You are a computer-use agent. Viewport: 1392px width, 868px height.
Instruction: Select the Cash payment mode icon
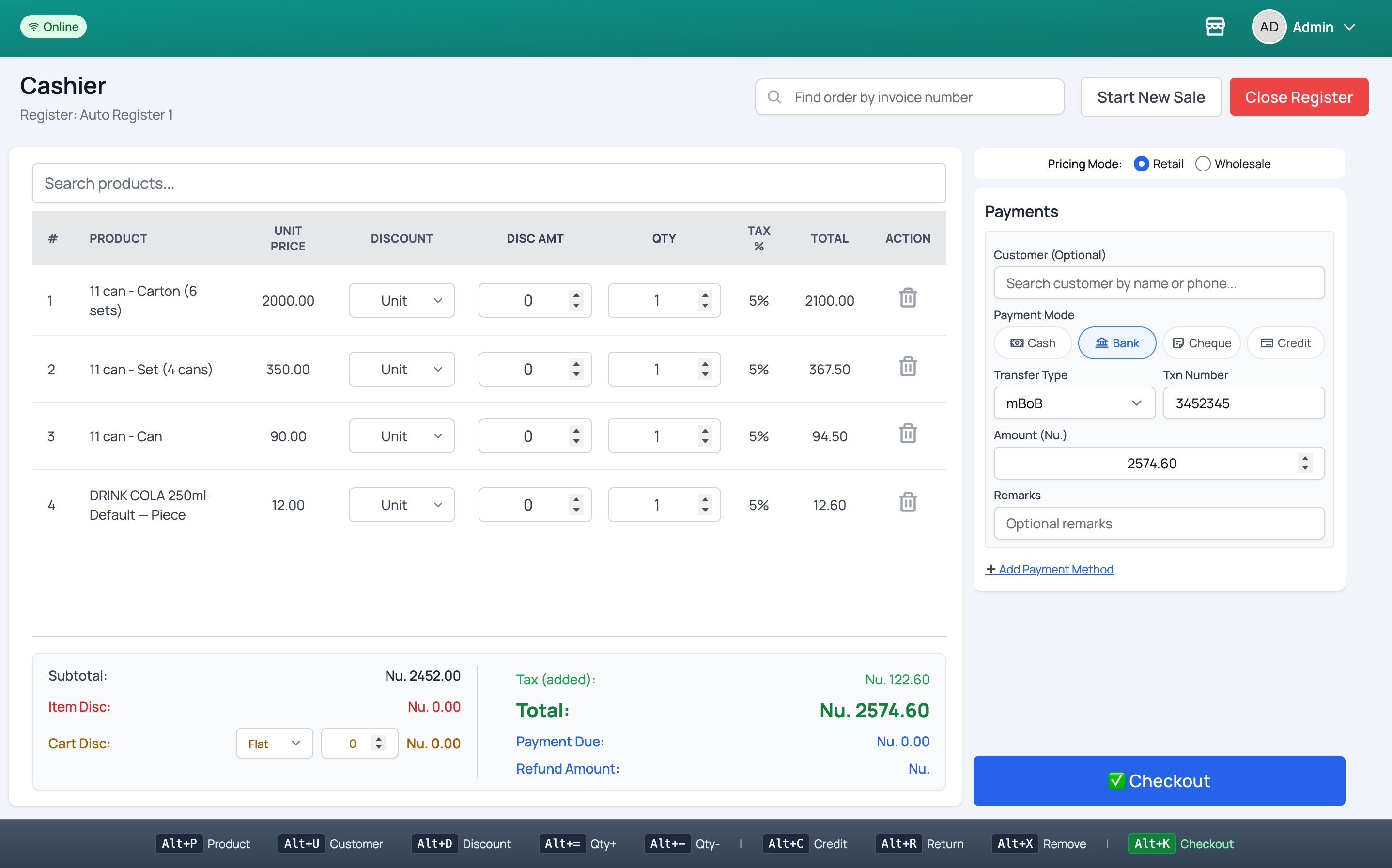1017,343
